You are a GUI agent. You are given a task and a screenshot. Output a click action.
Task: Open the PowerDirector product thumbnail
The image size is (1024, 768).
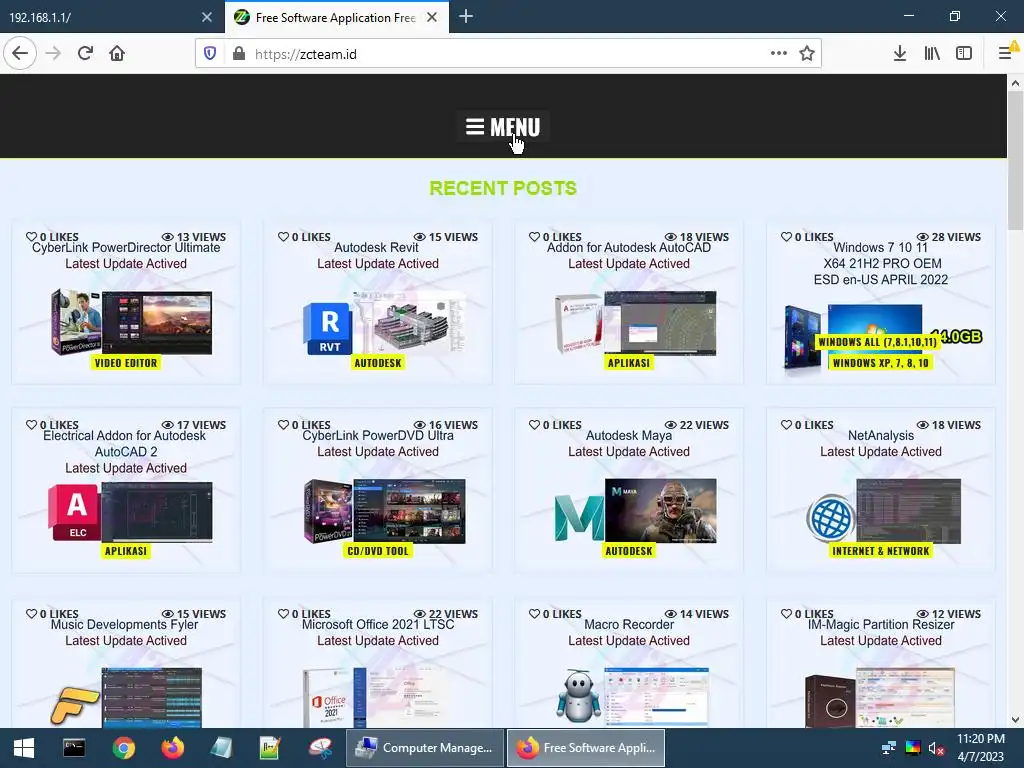point(131,322)
